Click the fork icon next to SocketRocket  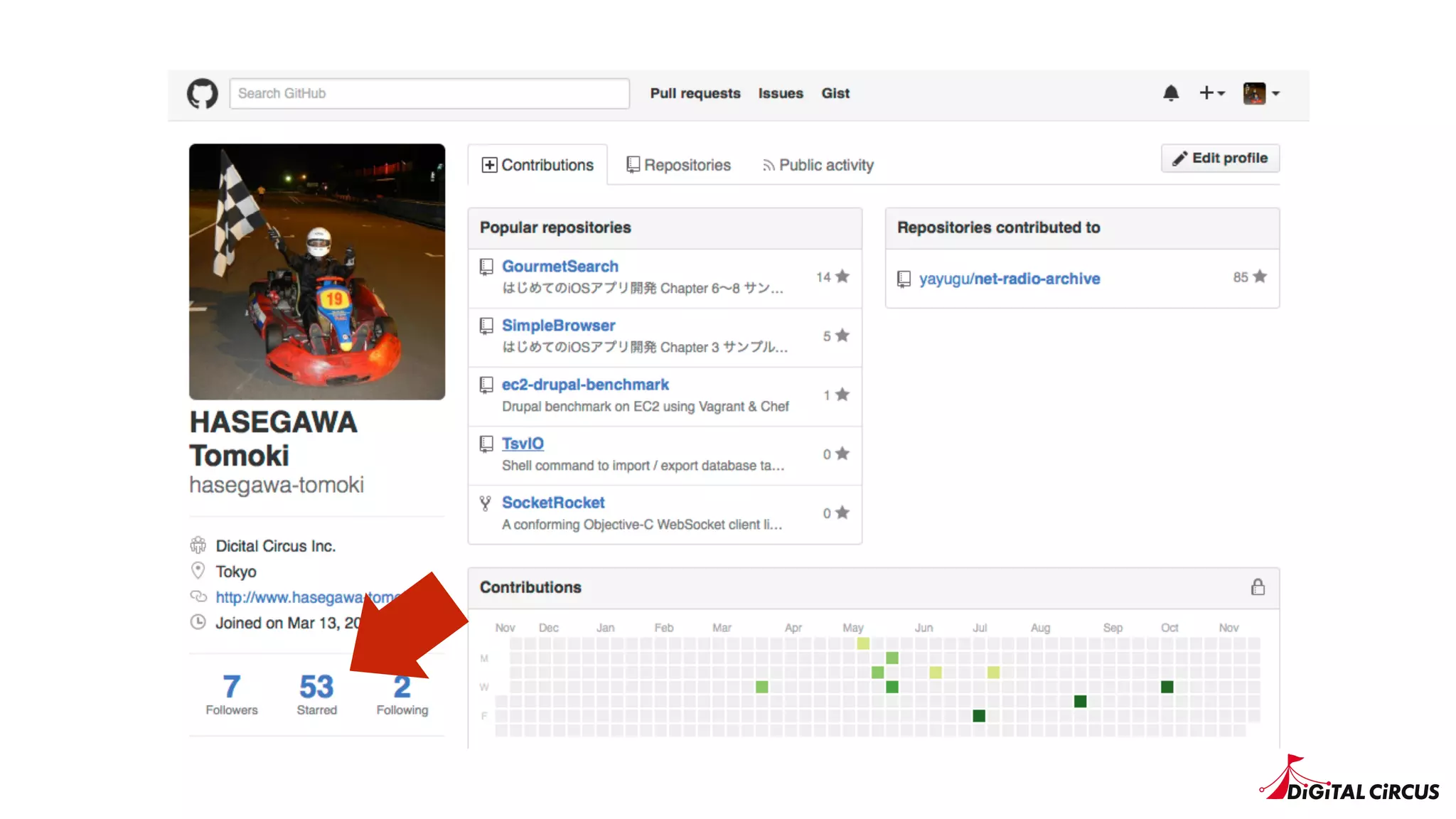pyautogui.click(x=486, y=503)
